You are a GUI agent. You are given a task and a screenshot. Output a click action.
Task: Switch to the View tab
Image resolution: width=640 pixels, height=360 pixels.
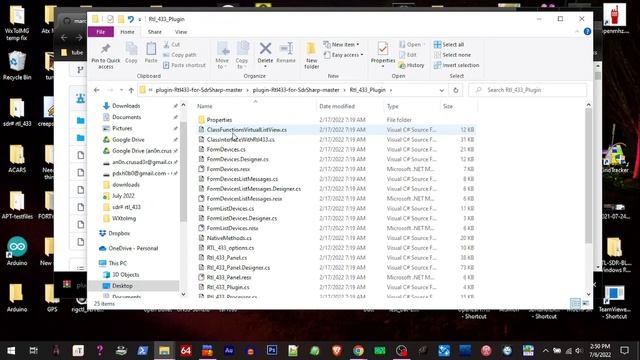pyautogui.click(x=181, y=31)
